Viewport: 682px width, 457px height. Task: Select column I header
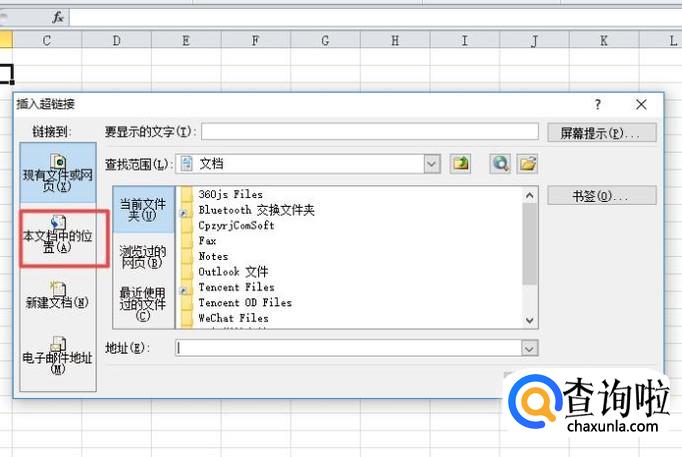pos(465,41)
